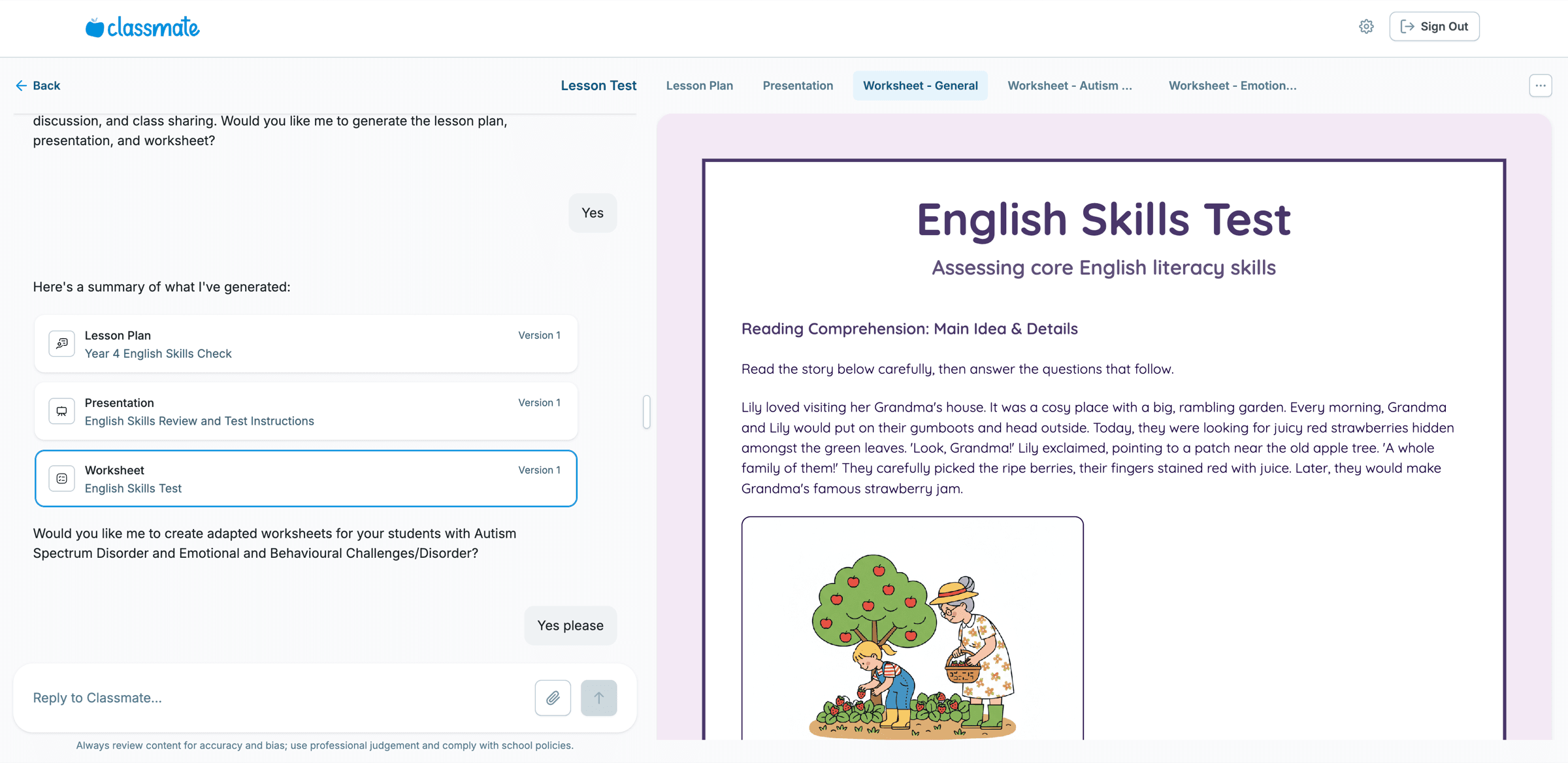
Task: Click 'Version 1' on the Worksheet card
Action: pyautogui.click(x=539, y=470)
